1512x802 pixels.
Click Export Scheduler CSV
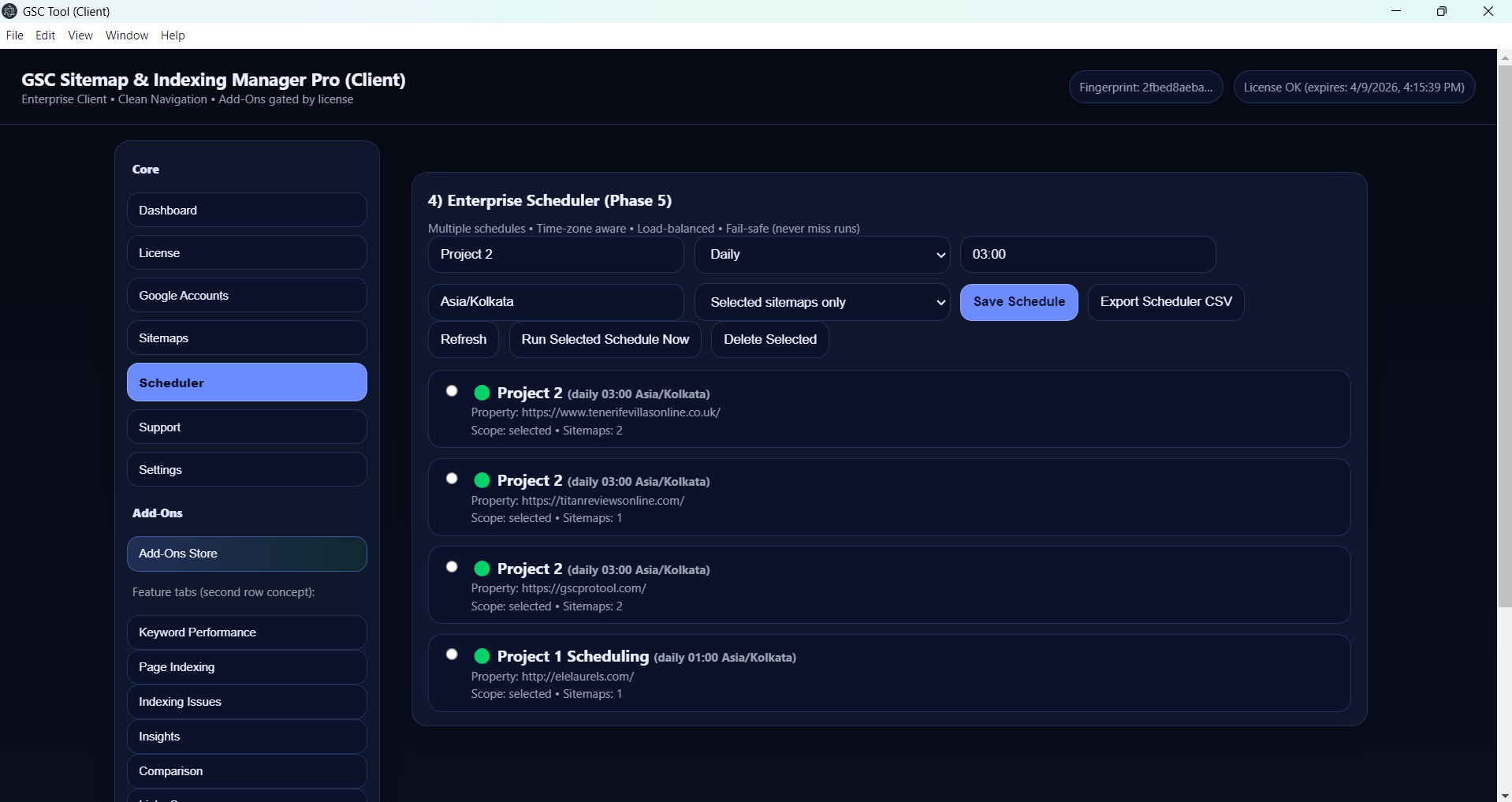1165,302
